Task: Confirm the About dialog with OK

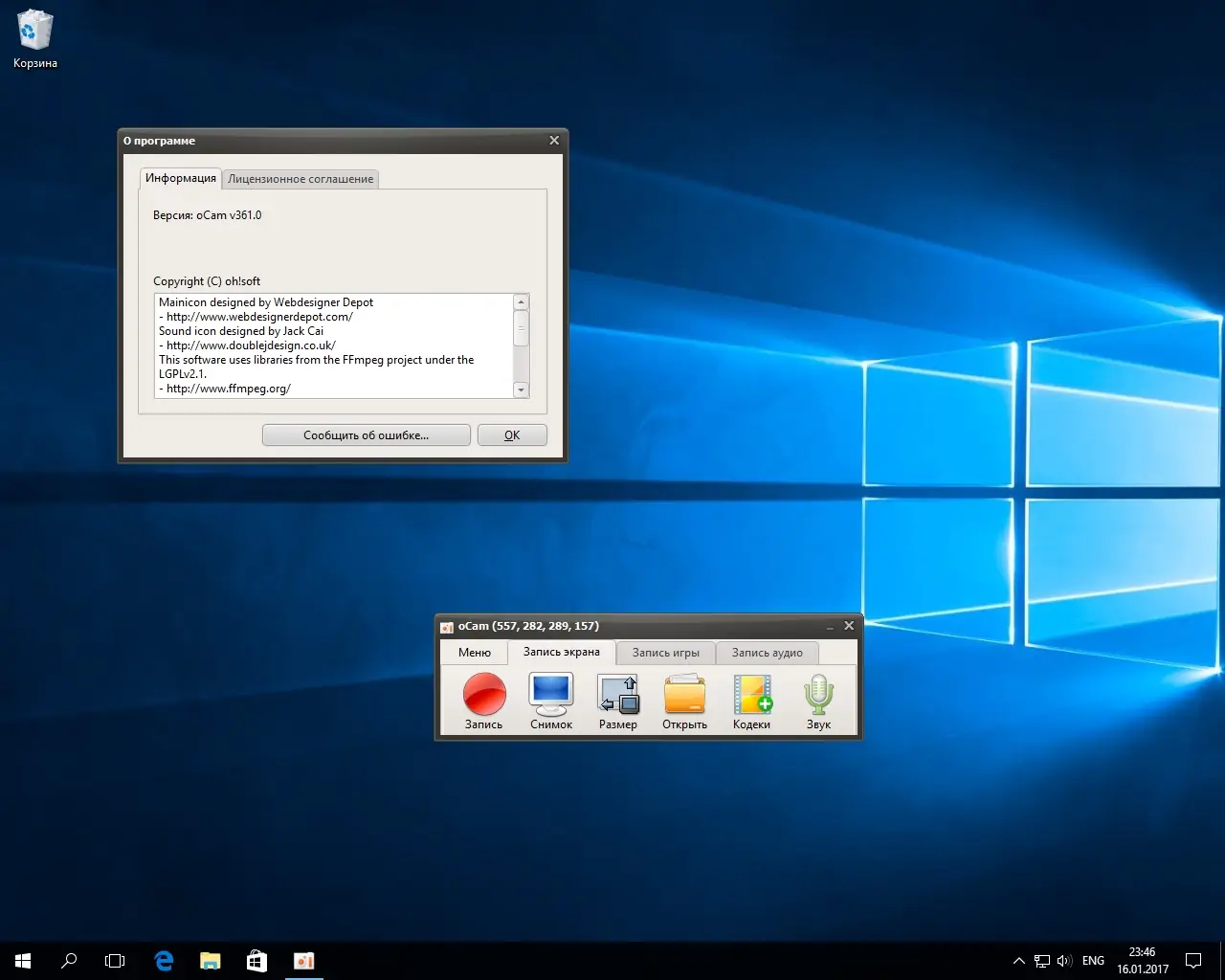Action: (512, 435)
